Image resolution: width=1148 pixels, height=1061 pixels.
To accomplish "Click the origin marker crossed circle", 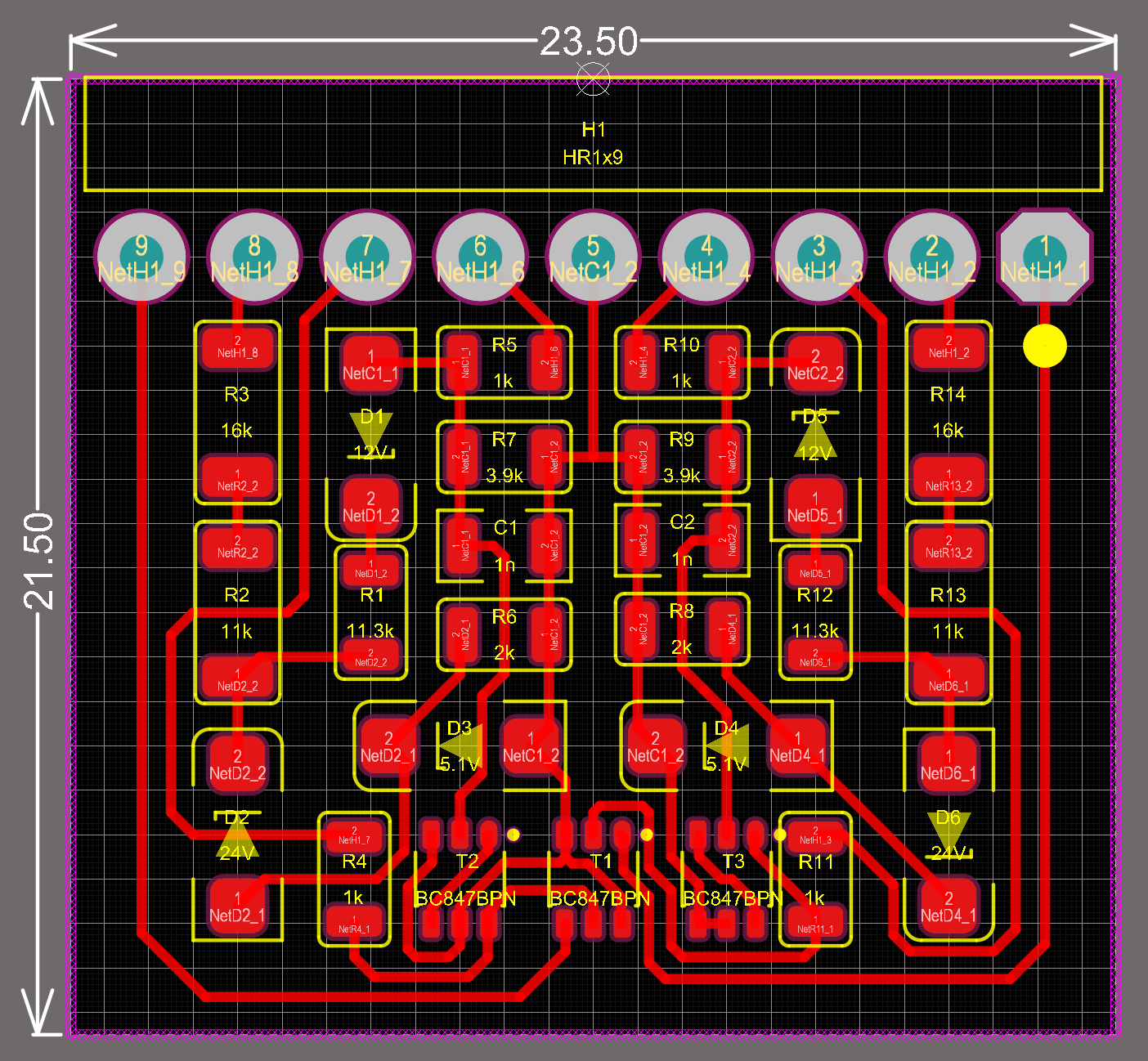I will 593,79.
